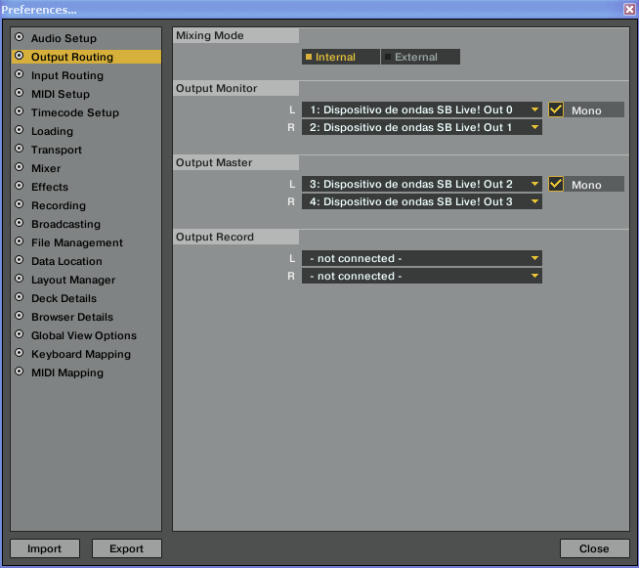Click the bullet icon beside Loading
Screen dimensions: 639x568
19,130
